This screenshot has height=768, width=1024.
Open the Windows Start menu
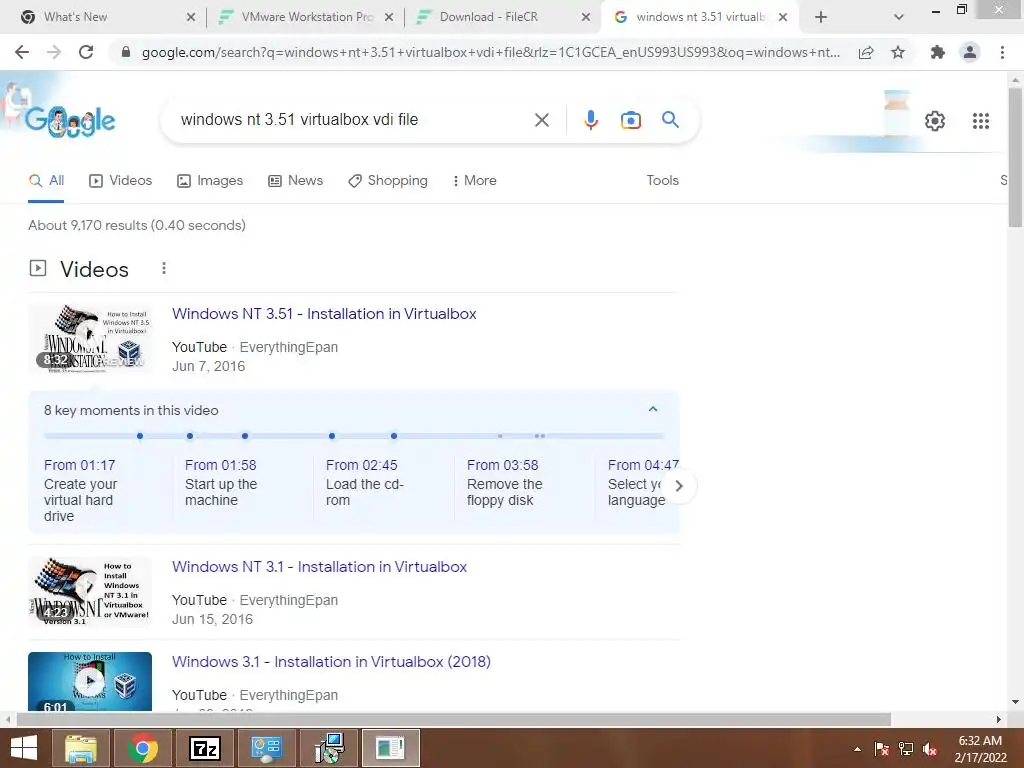24,748
